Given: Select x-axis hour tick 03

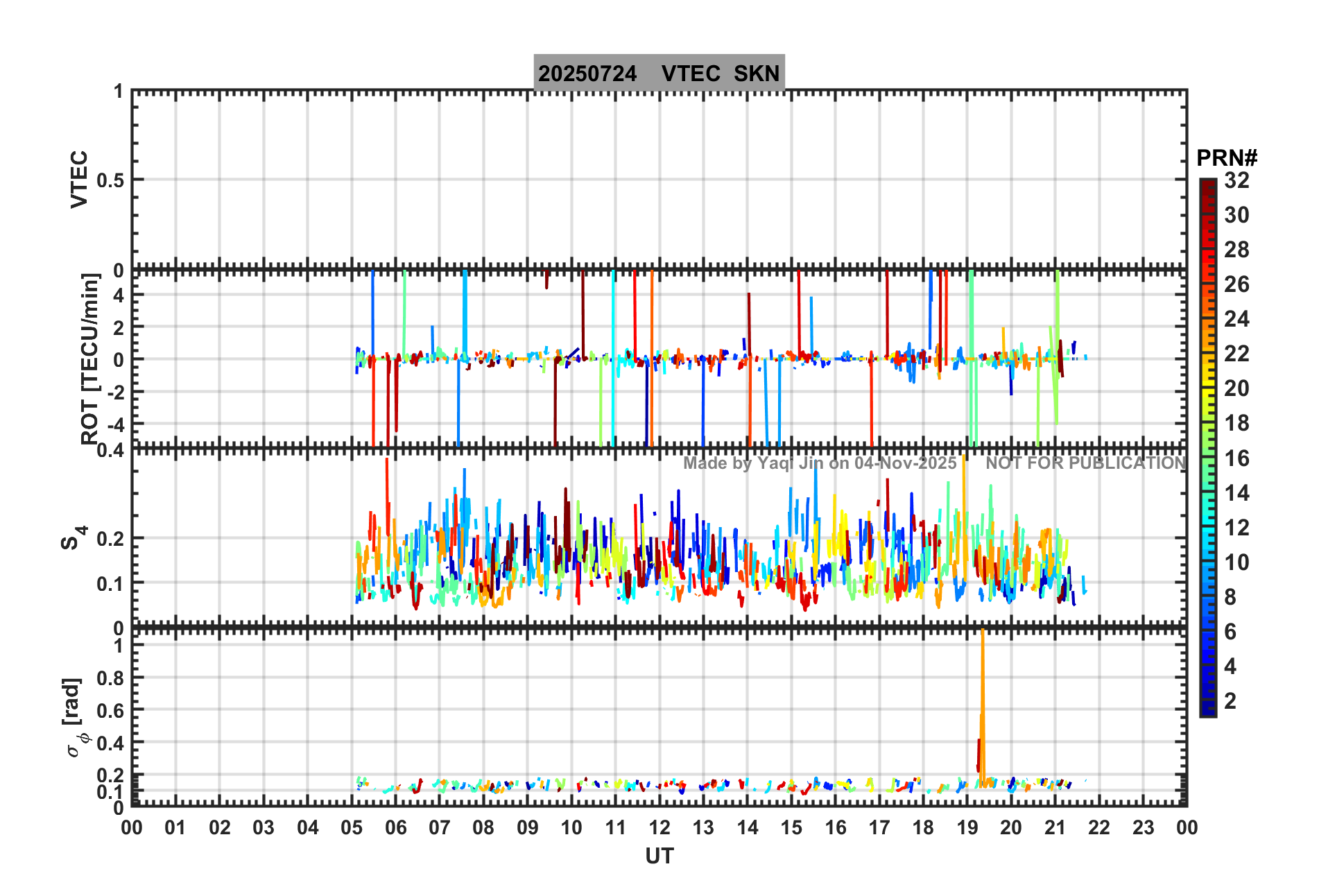Looking at the screenshot, I should tap(264, 827).
